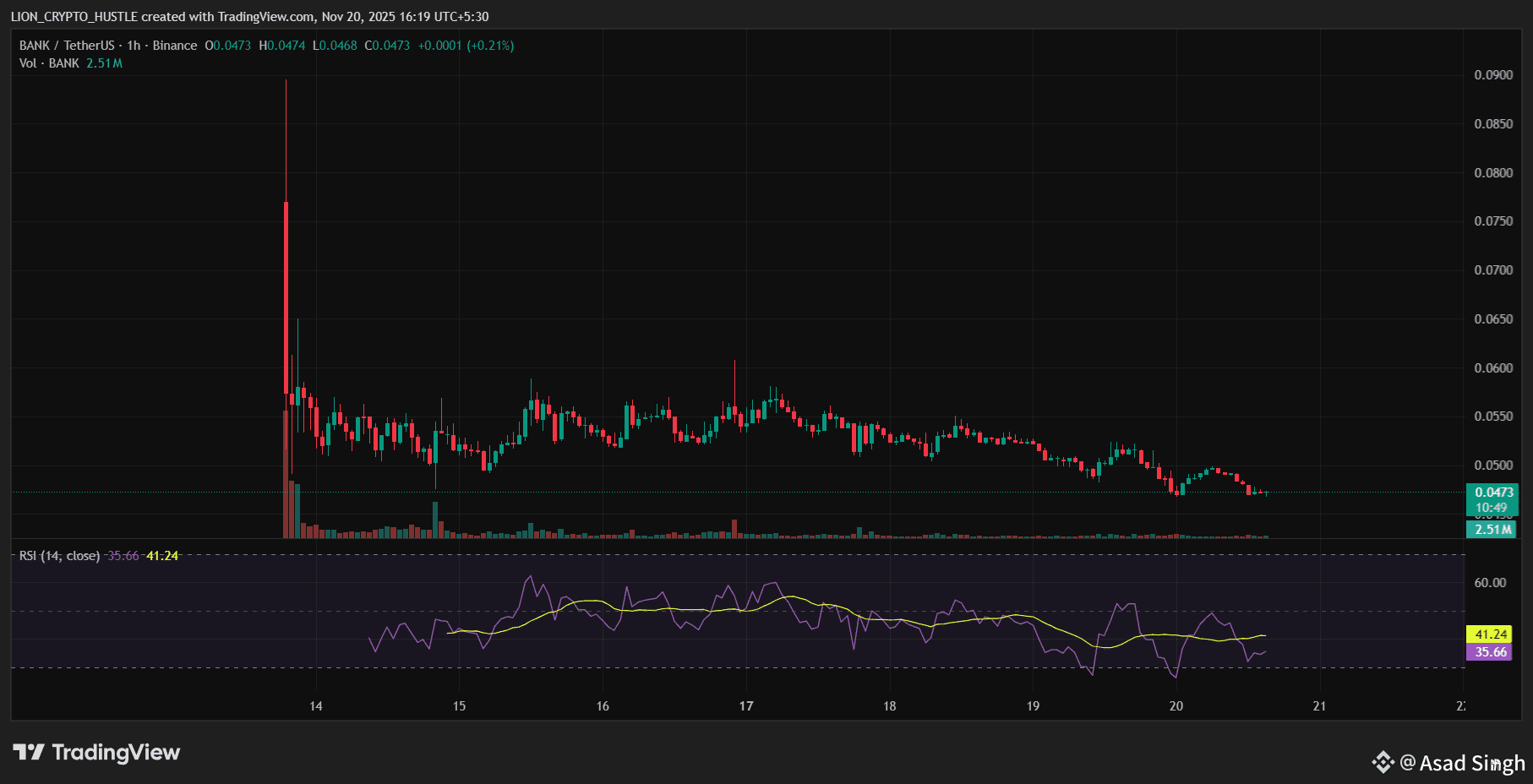Click the yellow 41.24 RSI value tag
Viewport: 1533px width, 784px height.
1491,634
